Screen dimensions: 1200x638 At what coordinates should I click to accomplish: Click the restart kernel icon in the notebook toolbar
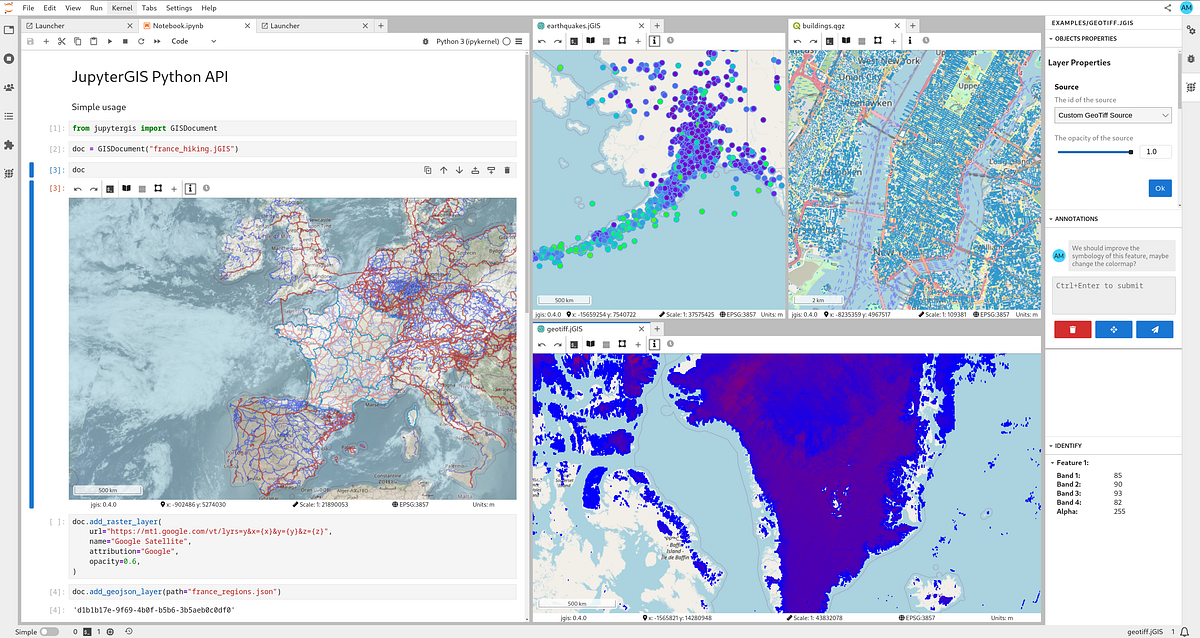tap(141, 41)
